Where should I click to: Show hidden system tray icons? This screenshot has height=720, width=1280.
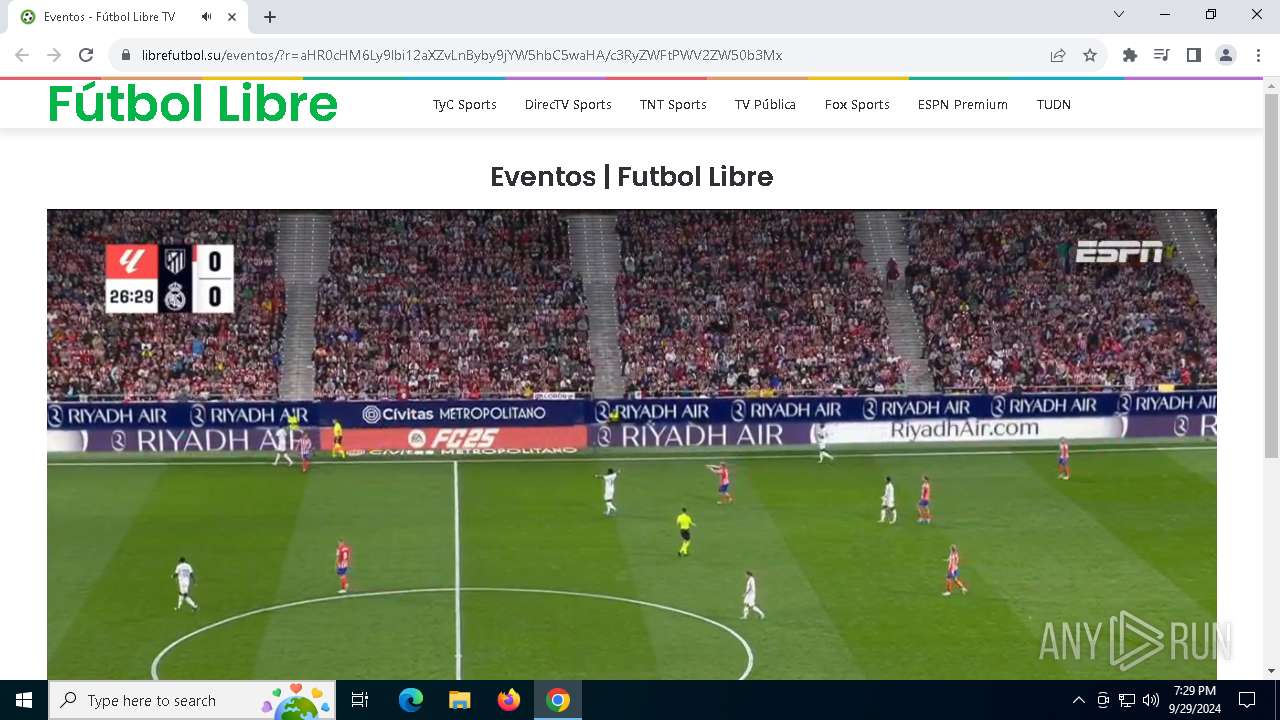click(1078, 700)
